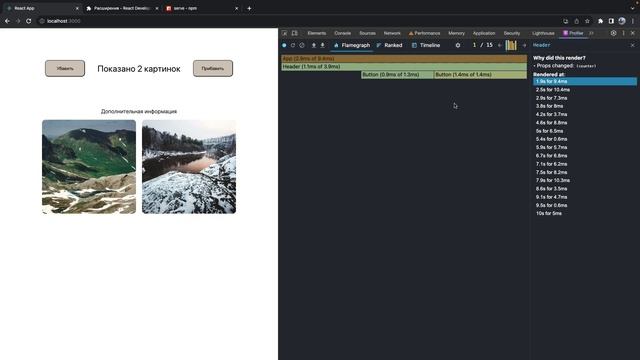Go to previous commit arrow
This screenshot has height=360, width=640.
[500, 45]
